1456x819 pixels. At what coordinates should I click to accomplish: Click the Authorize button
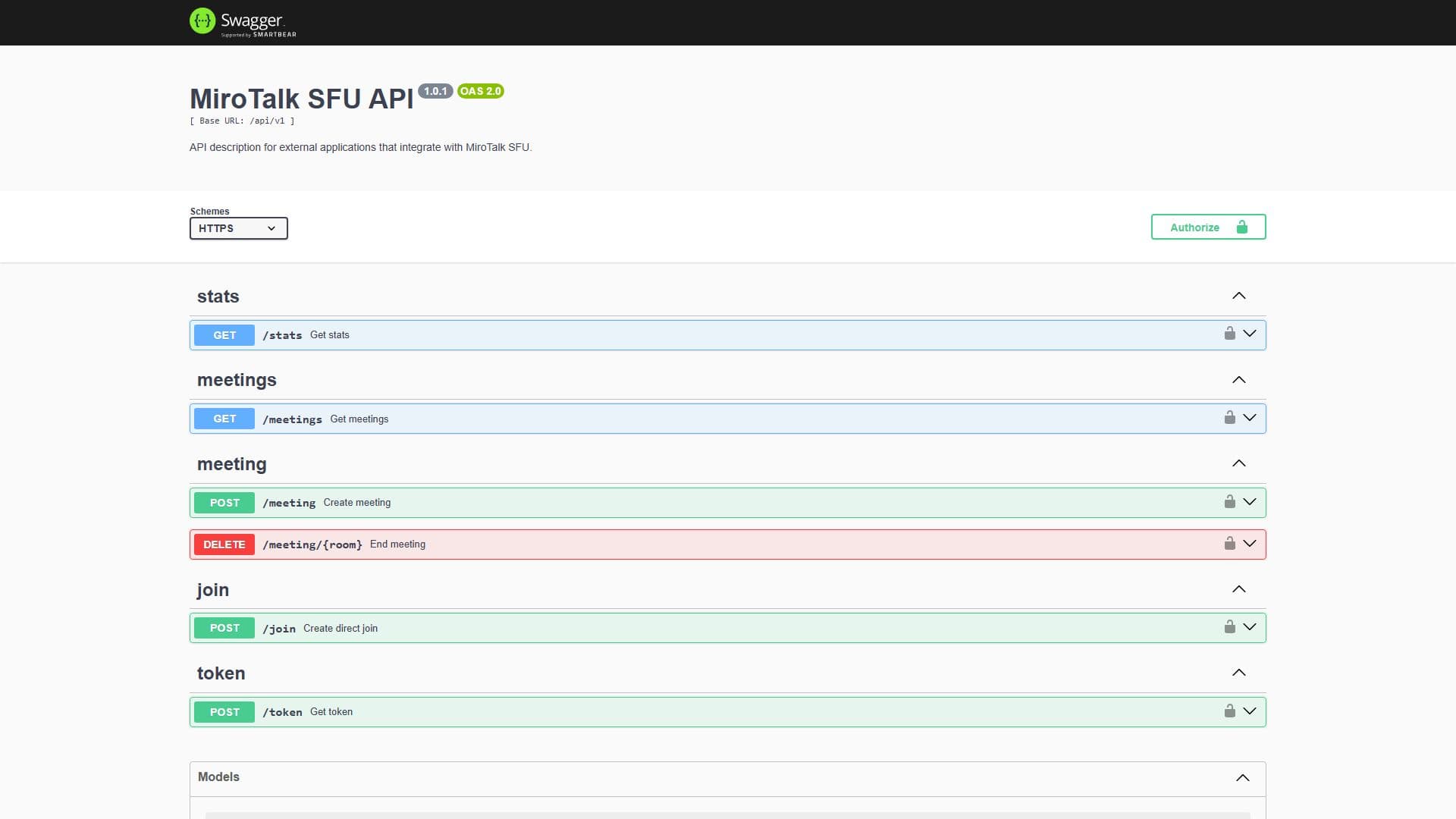pyautogui.click(x=1208, y=227)
